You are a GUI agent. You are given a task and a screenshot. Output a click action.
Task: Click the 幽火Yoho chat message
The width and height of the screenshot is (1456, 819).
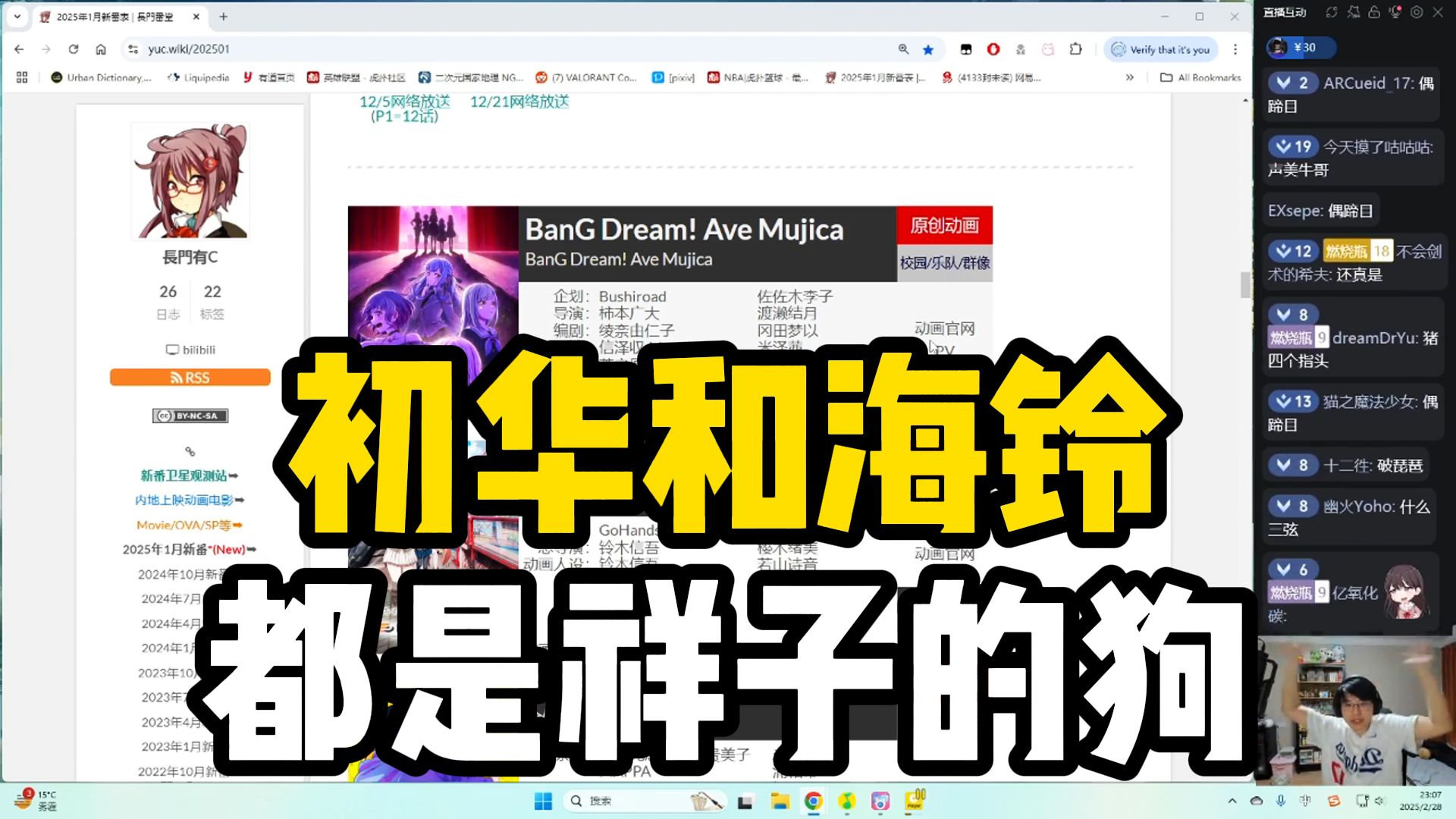pos(1350,517)
